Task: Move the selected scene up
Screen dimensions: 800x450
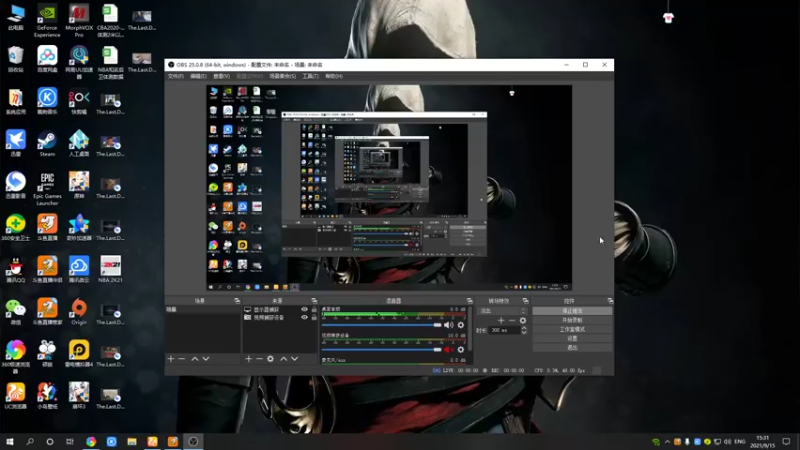Action: point(195,359)
